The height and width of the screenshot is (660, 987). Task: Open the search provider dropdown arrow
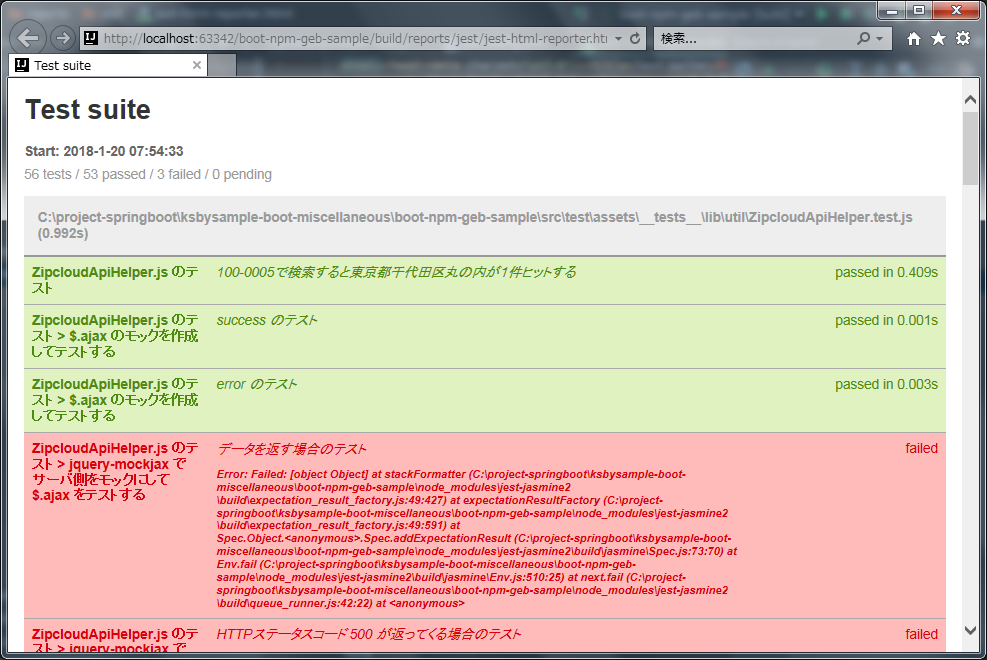click(879, 38)
